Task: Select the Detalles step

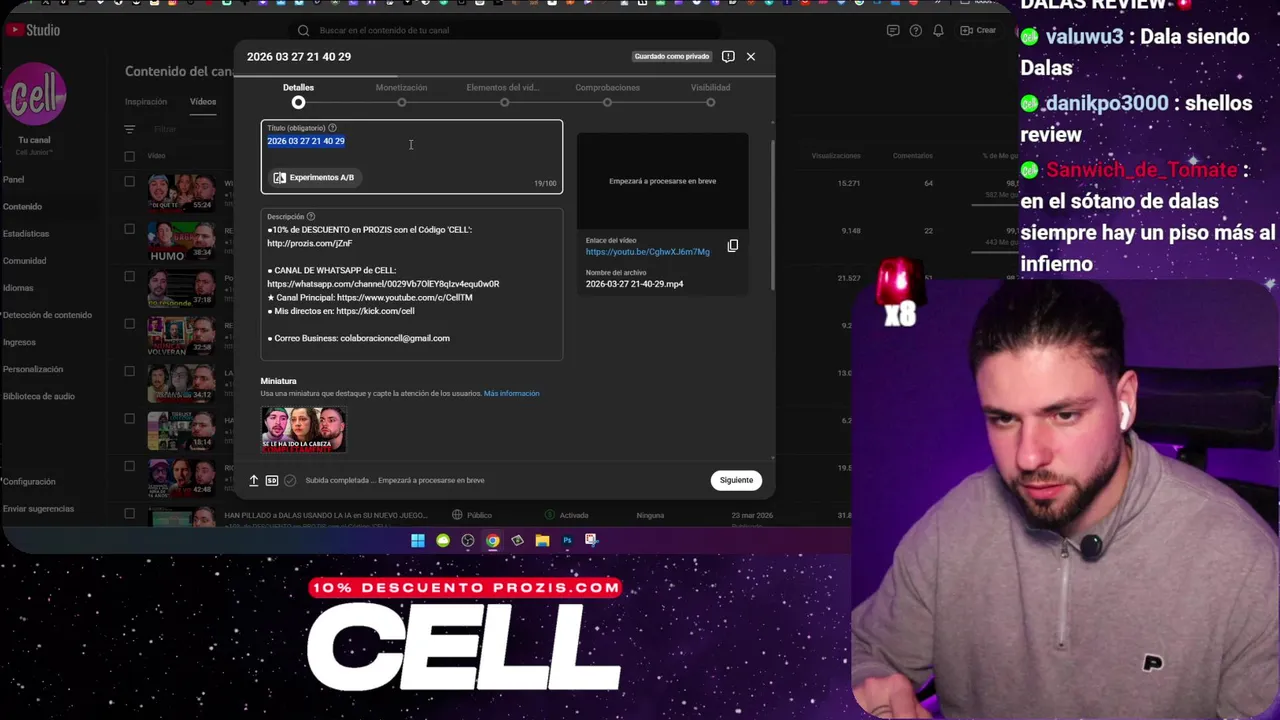Action: (x=298, y=94)
